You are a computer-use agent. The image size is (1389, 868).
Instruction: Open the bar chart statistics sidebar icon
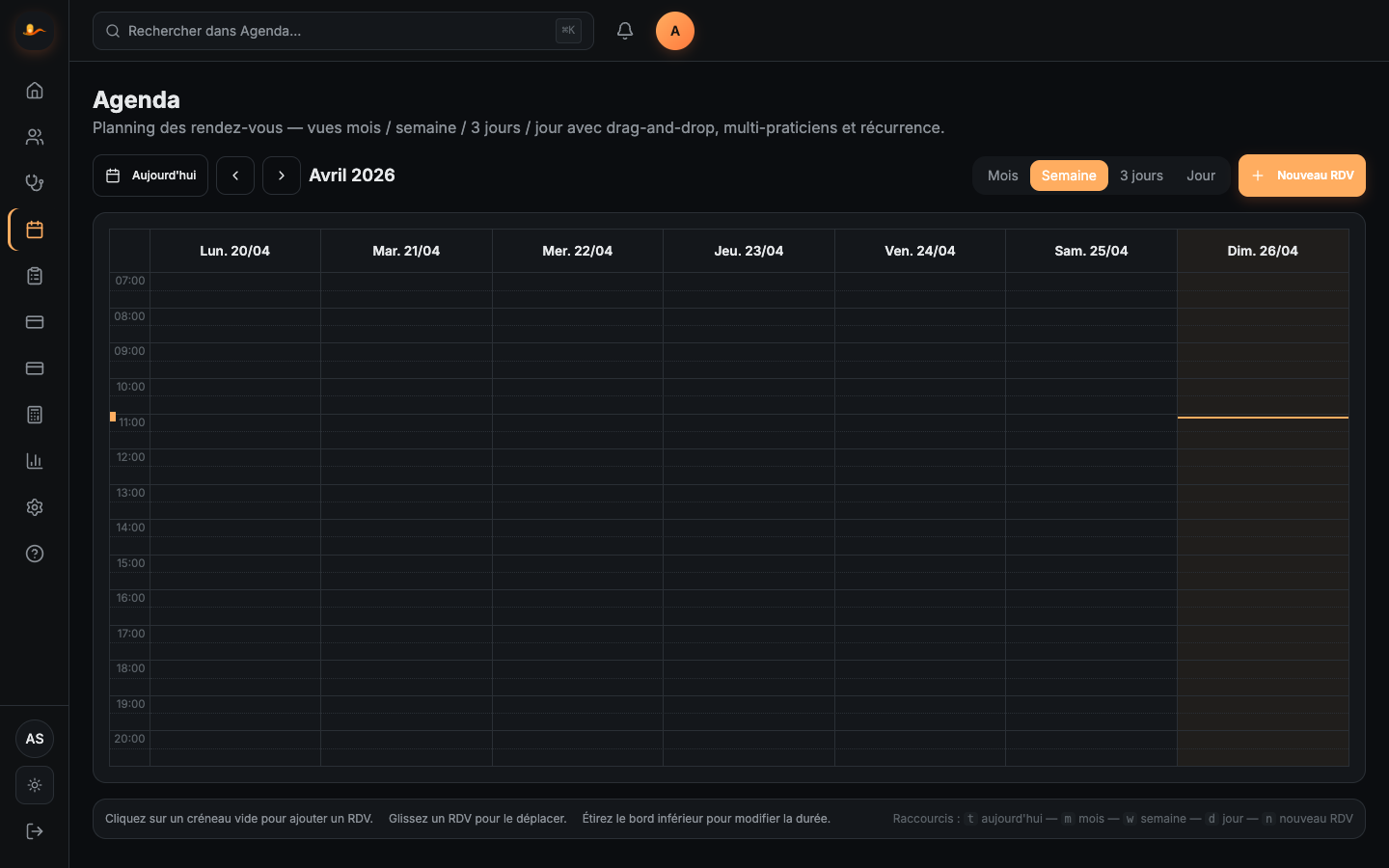pyautogui.click(x=35, y=461)
